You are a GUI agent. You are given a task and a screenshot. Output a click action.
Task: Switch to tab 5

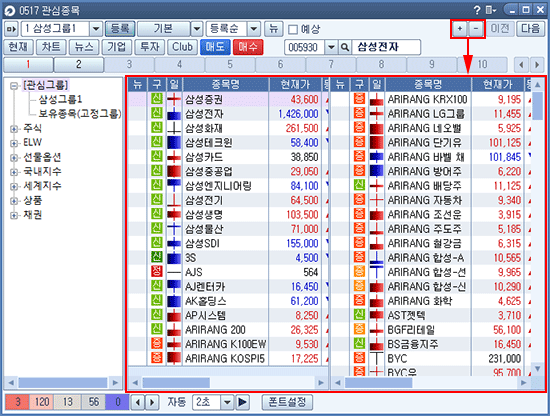(x=230, y=65)
